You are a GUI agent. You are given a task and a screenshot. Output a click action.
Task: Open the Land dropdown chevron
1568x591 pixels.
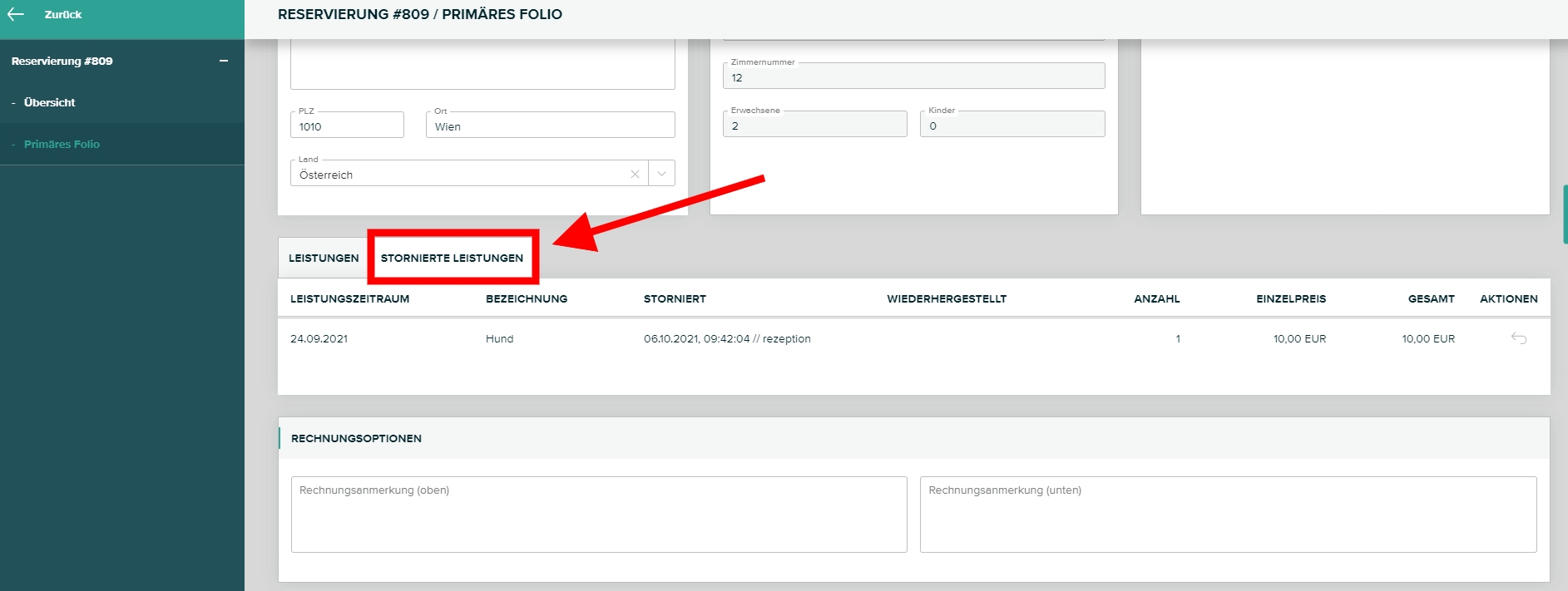pyautogui.click(x=661, y=175)
